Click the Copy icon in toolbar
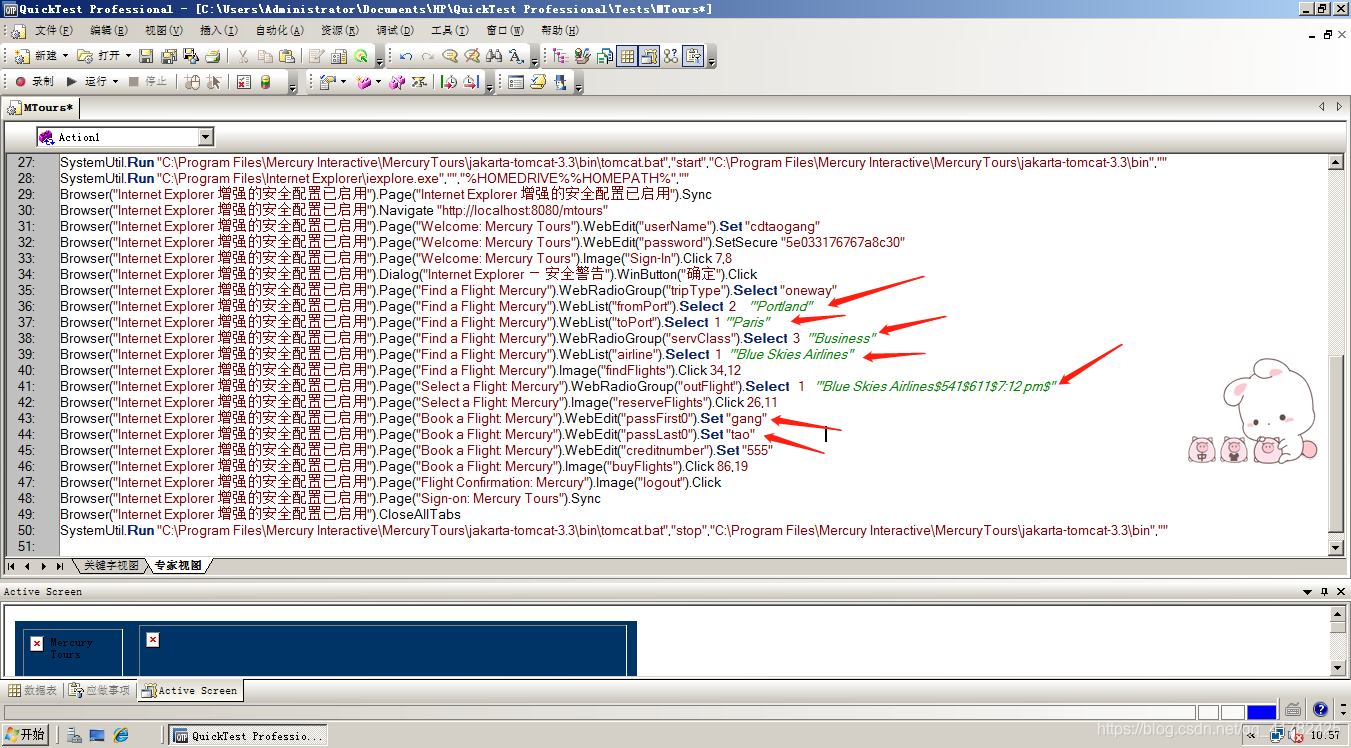The image size is (1351, 748). pos(265,56)
